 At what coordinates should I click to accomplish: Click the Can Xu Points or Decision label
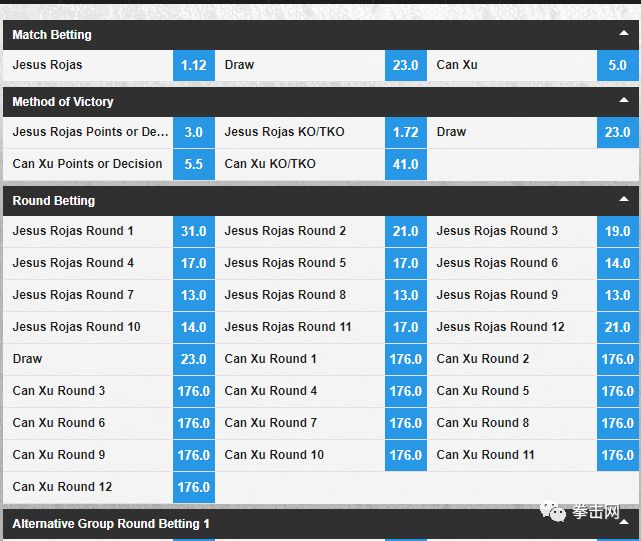click(87, 164)
